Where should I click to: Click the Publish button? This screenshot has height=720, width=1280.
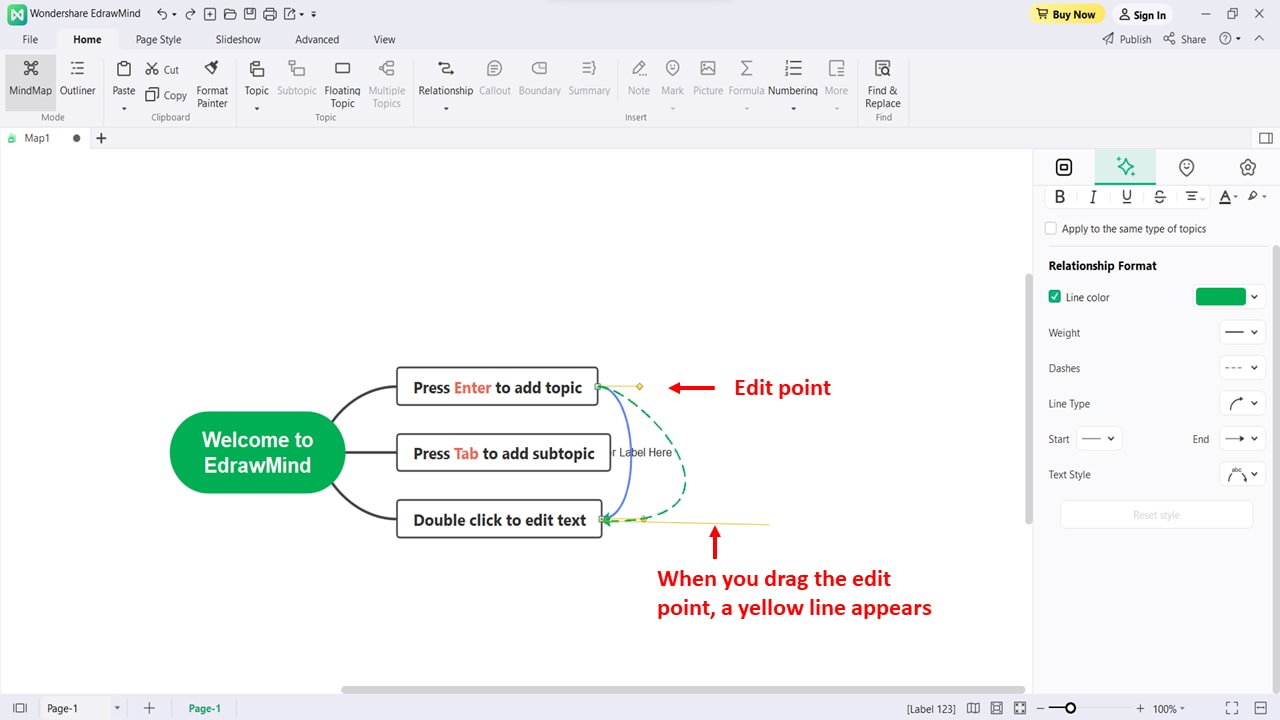coord(1127,39)
